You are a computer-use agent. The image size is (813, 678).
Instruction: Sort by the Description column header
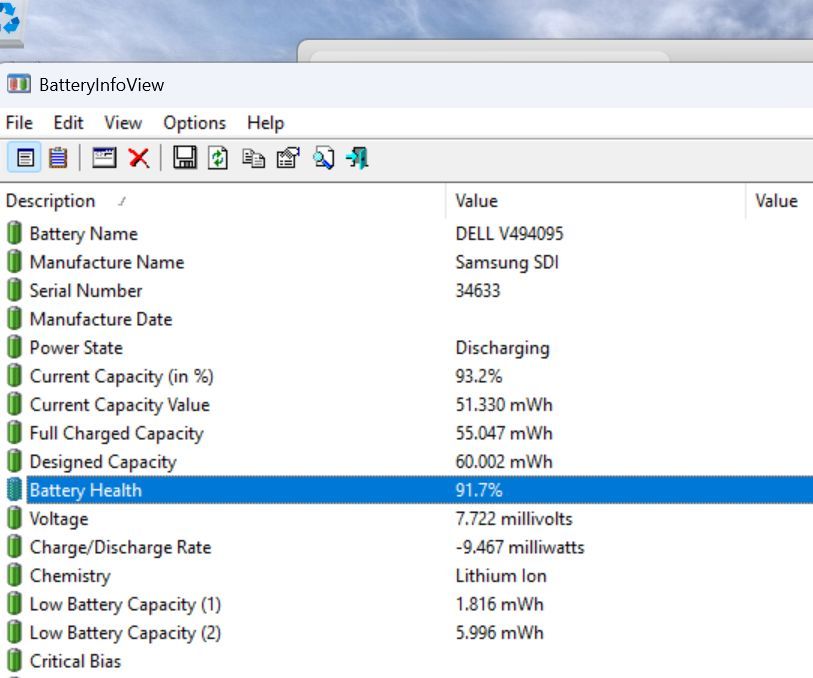(50, 201)
